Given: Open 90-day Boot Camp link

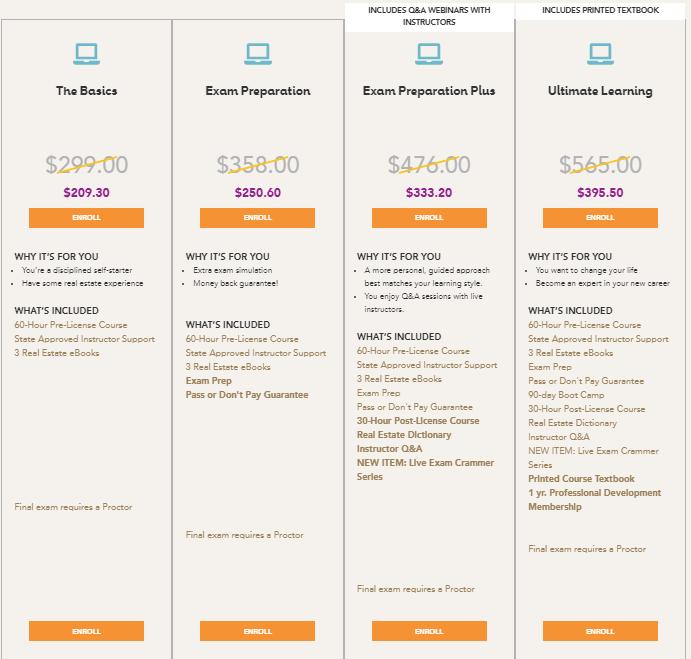Looking at the screenshot, I should coord(566,395).
